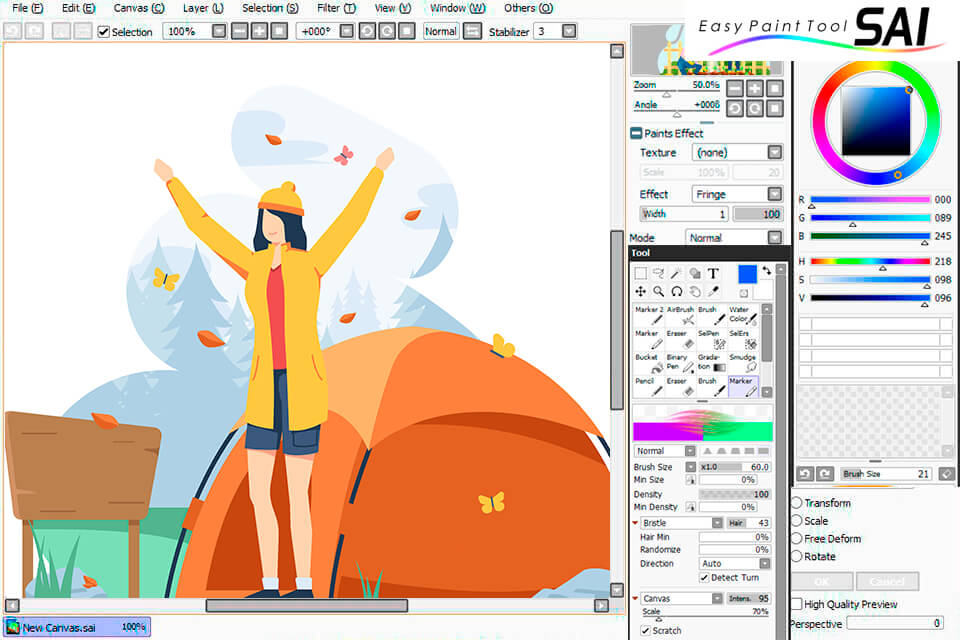Choose the Pencil tool
This screenshot has width=960, height=640.
coord(649,386)
